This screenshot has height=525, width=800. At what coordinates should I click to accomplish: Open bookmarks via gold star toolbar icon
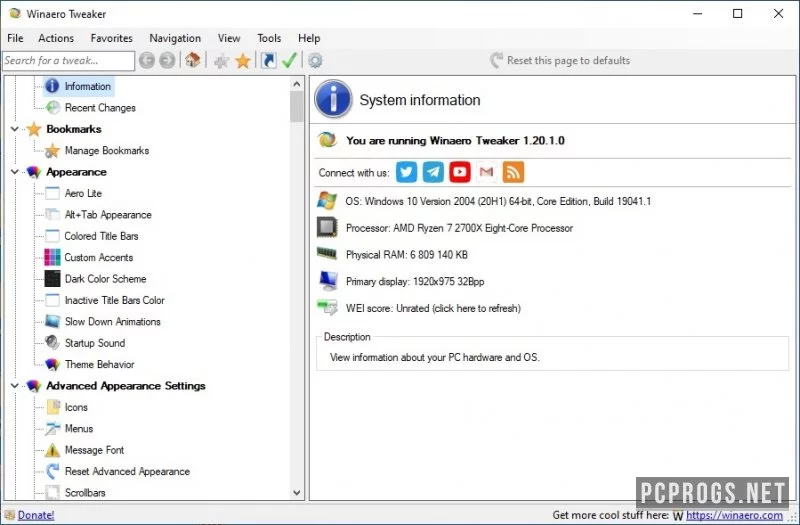[243, 61]
